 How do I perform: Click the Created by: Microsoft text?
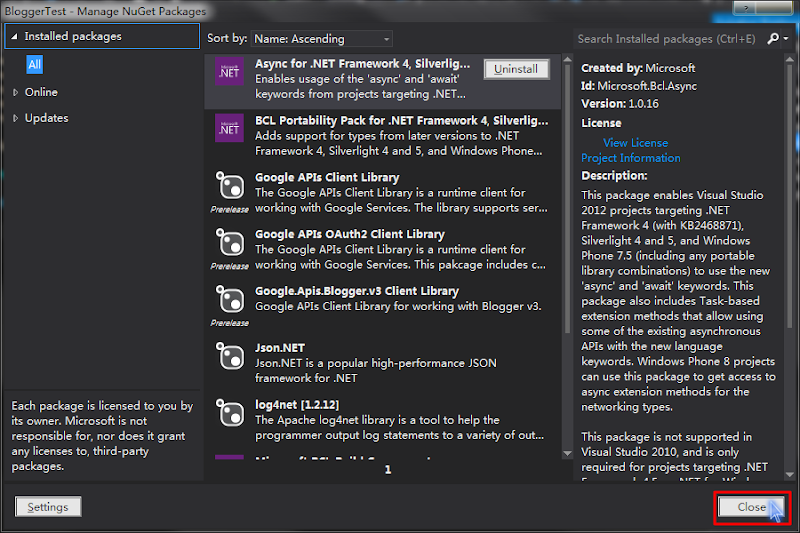tap(638, 68)
